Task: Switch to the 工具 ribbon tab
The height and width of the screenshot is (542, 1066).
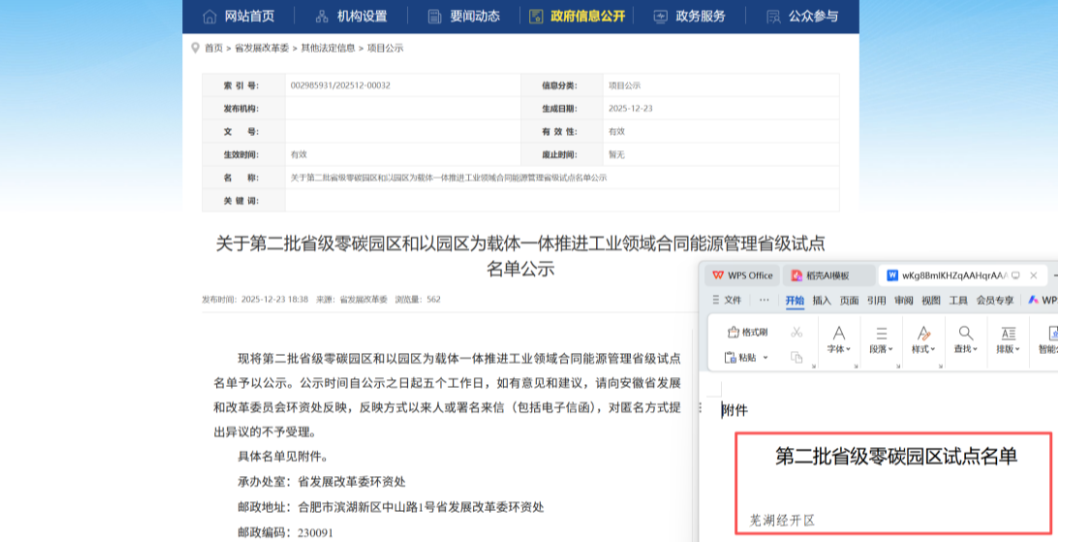Action: 958,301
